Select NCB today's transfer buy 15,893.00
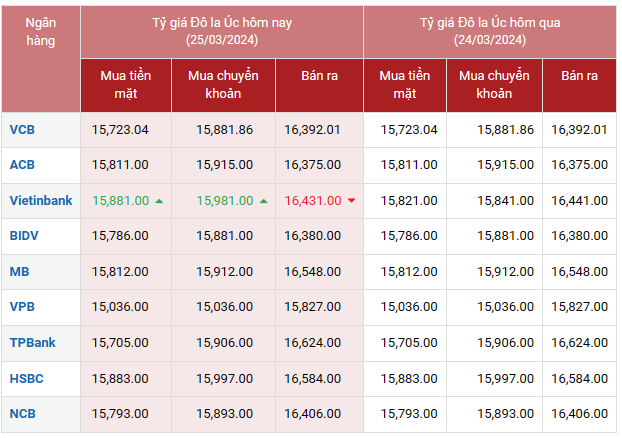The width and height of the screenshot is (622, 438). click(225, 414)
